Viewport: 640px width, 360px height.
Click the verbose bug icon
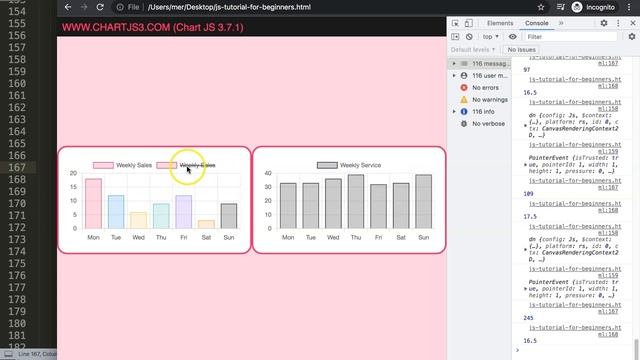pos(464,124)
